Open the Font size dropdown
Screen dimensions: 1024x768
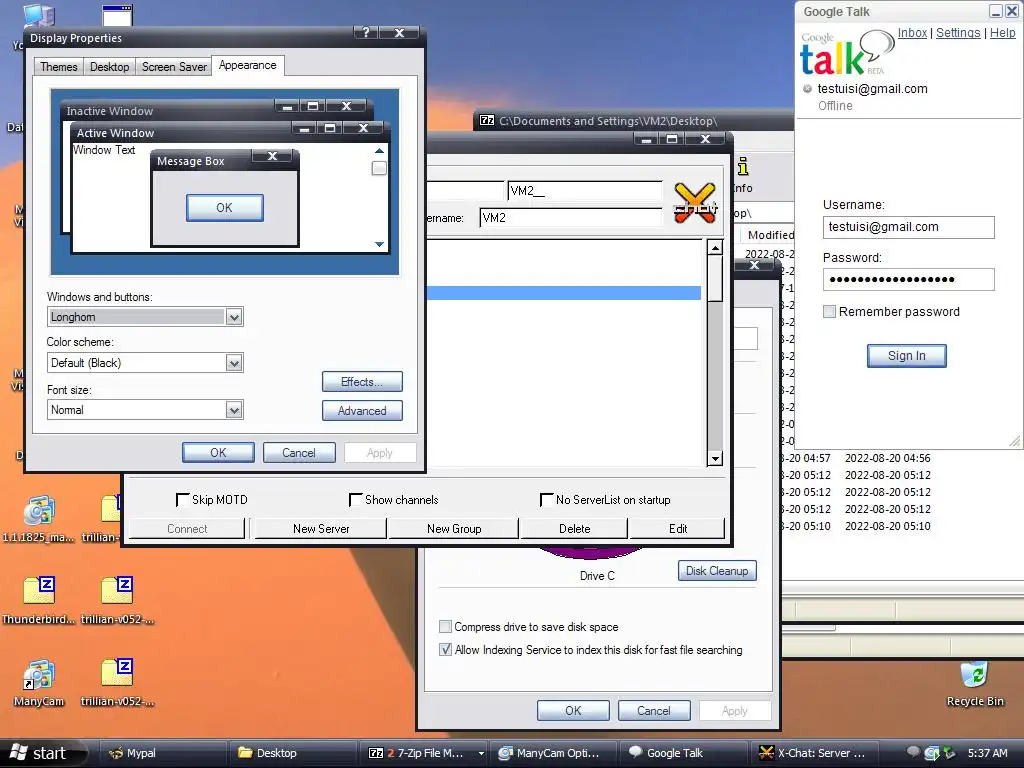234,410
